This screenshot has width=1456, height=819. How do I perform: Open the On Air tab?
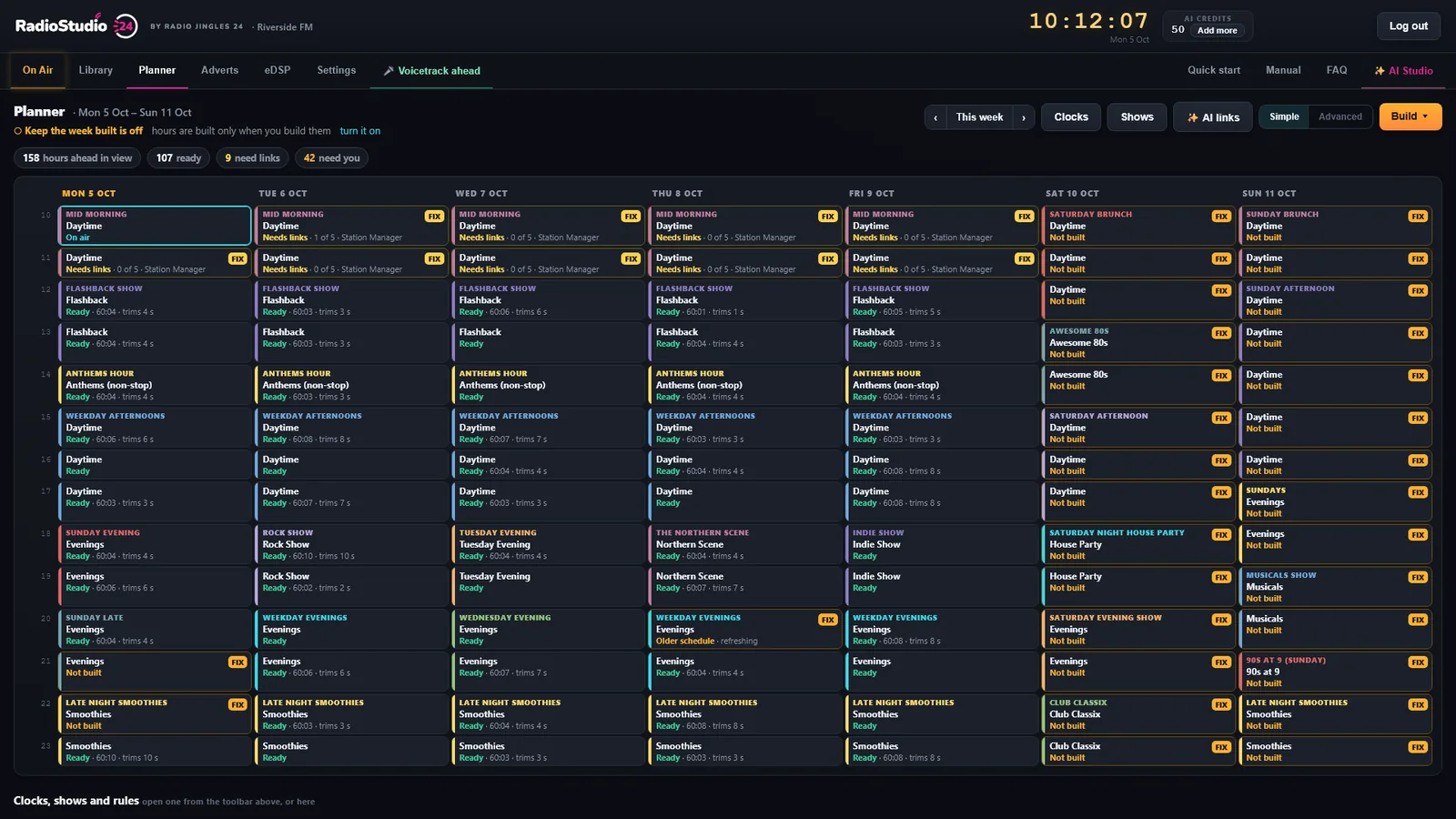37,70
